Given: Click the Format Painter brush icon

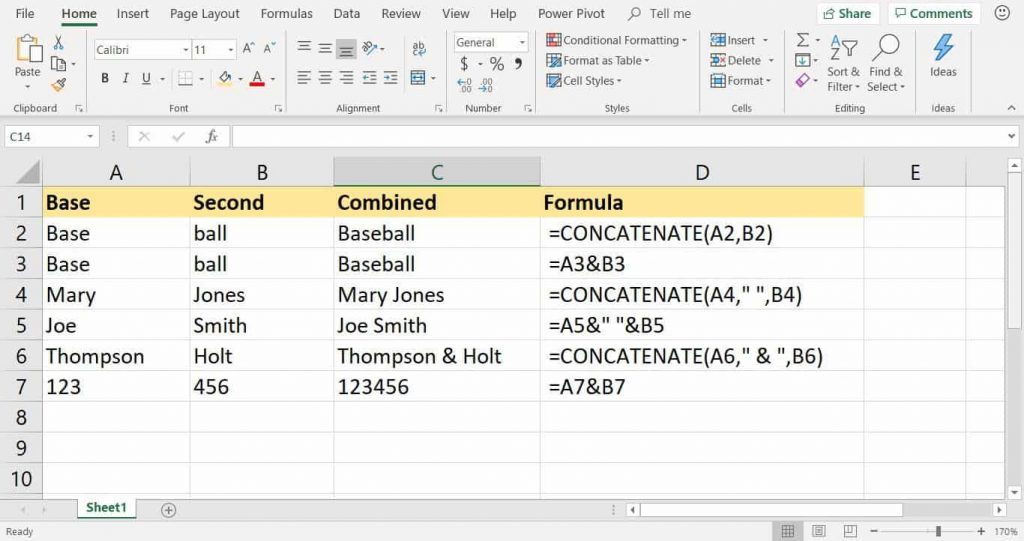Looking at the screenshot, I should [58, 85].
